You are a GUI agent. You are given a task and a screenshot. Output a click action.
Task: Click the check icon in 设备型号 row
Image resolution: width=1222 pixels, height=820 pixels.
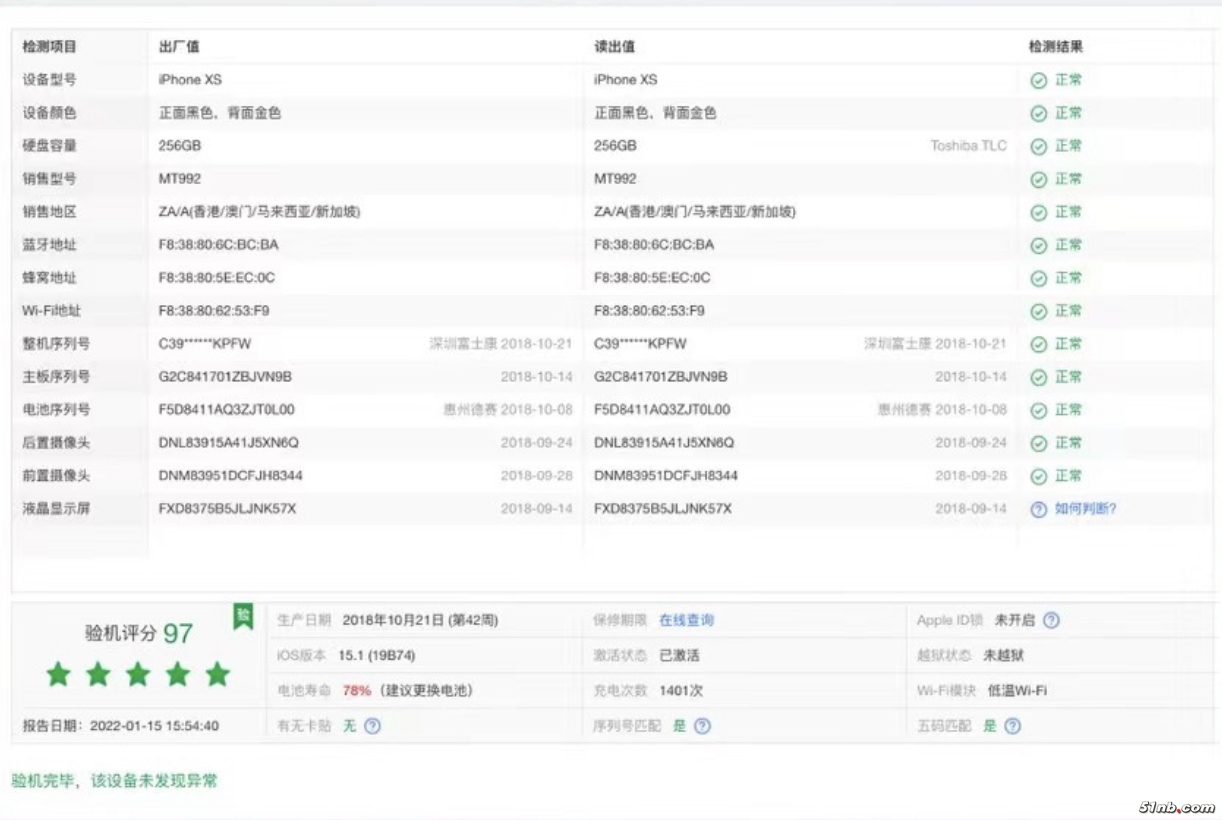(x=1038, y=80)
